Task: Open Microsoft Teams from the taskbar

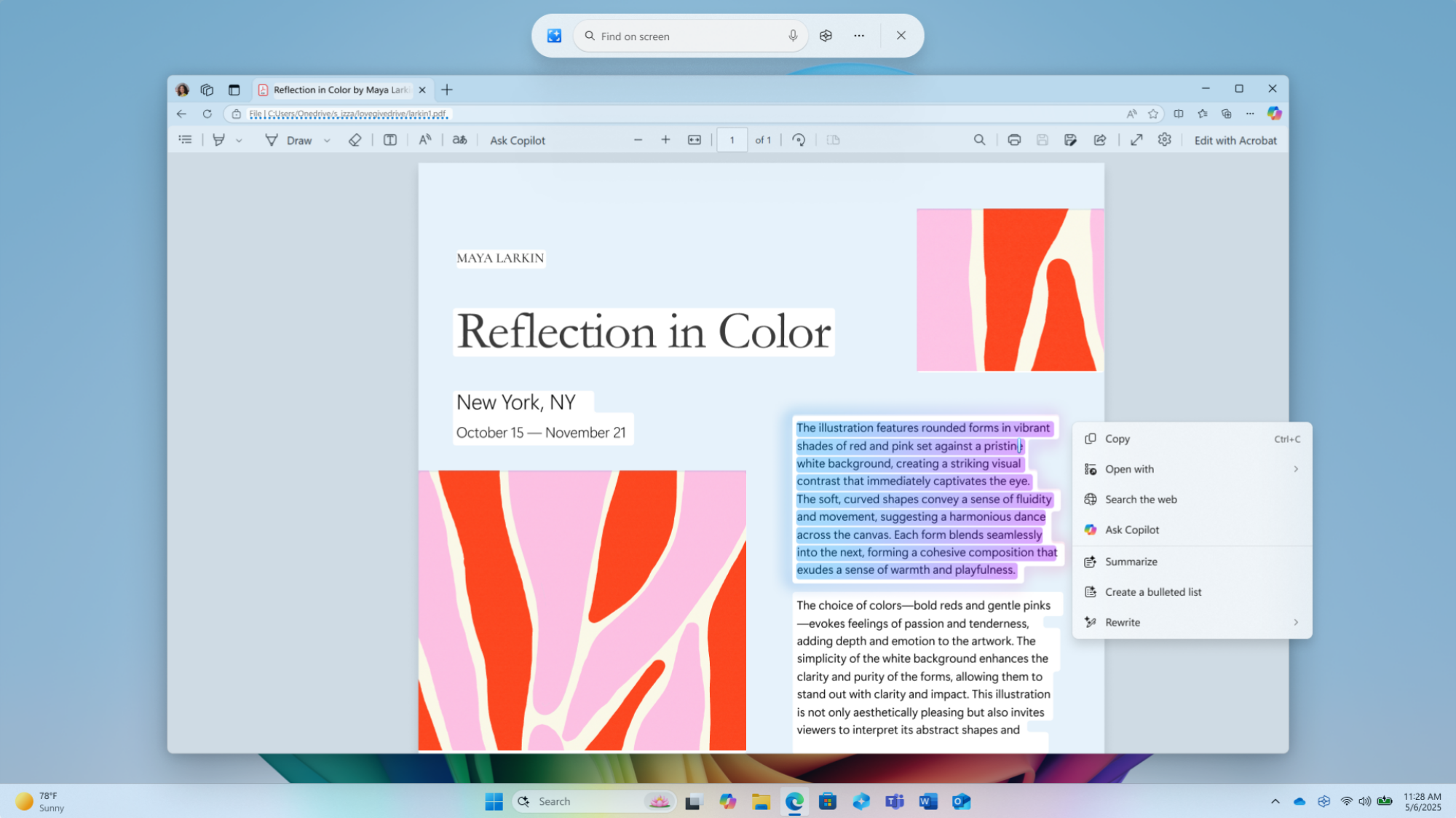Action: tap(893, 801)
